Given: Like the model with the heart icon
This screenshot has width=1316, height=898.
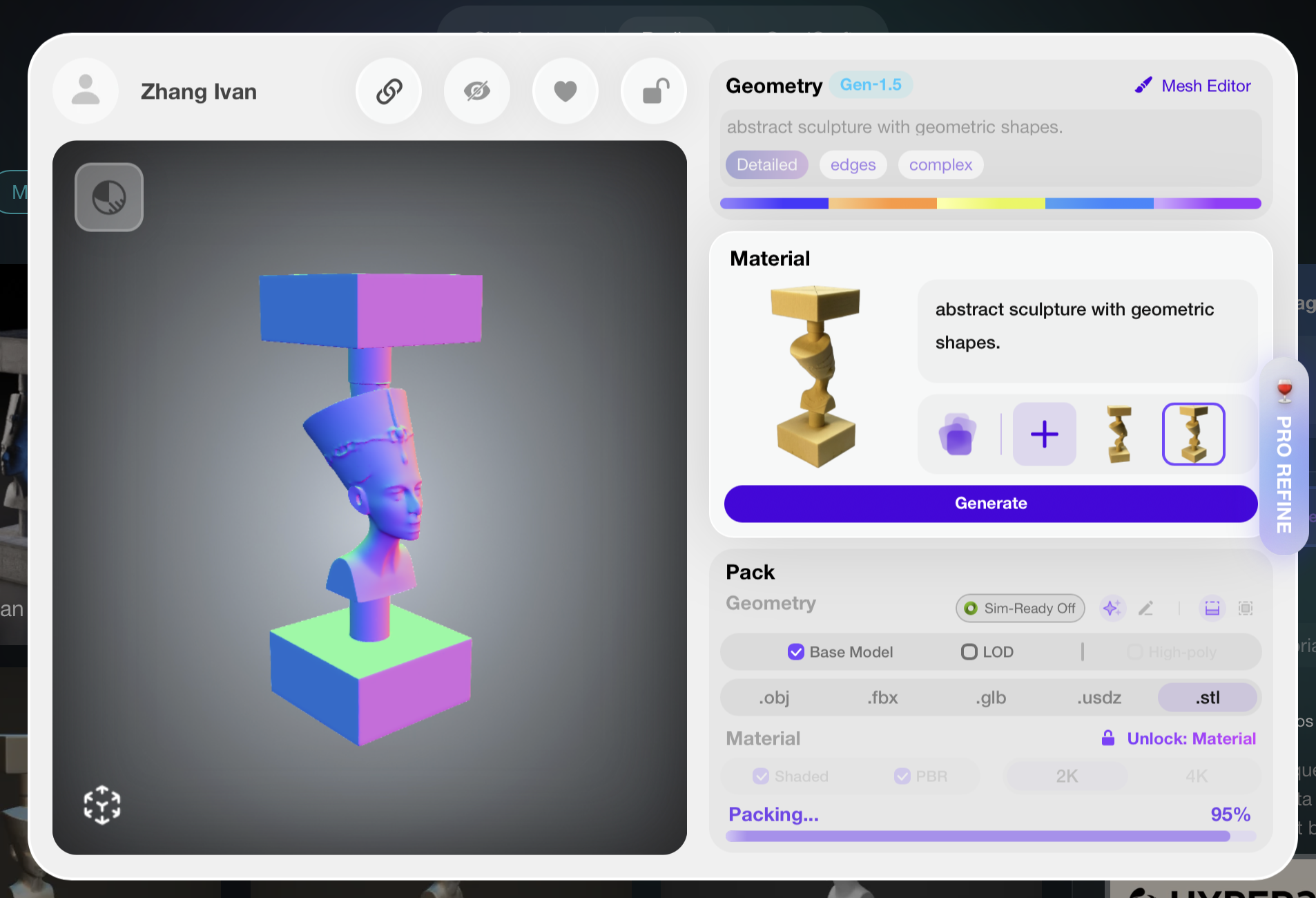Looking at the screenshot, I should (565, 91).
